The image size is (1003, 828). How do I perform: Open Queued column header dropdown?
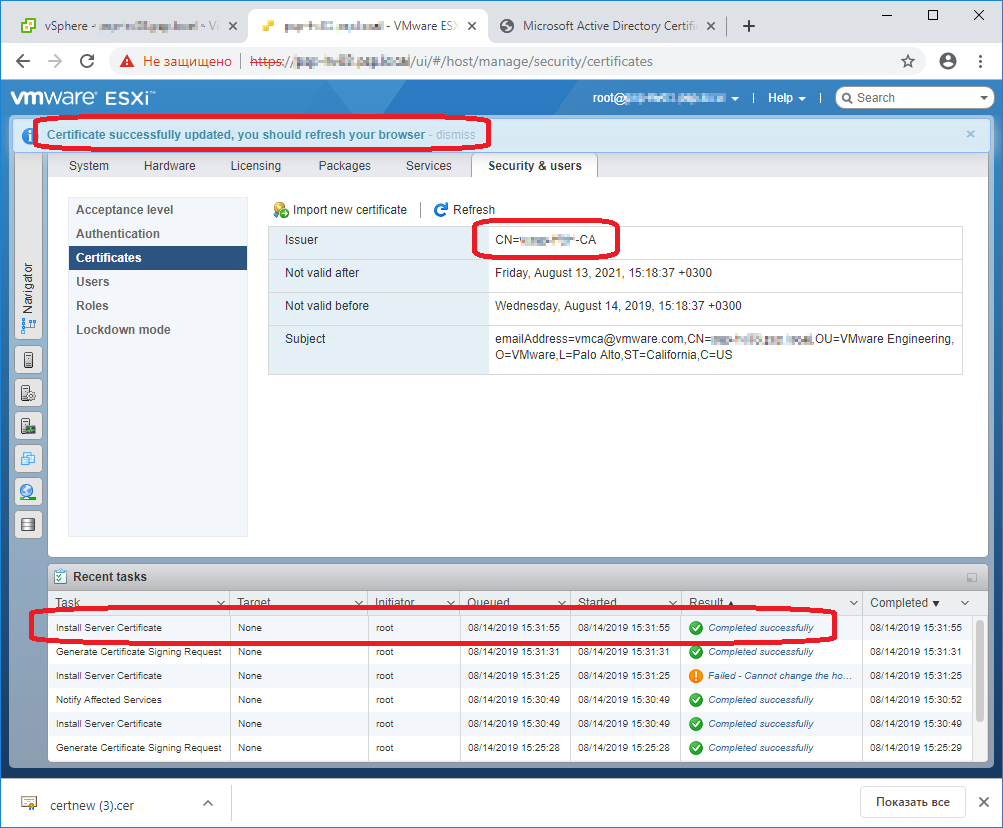pos(562,603)
